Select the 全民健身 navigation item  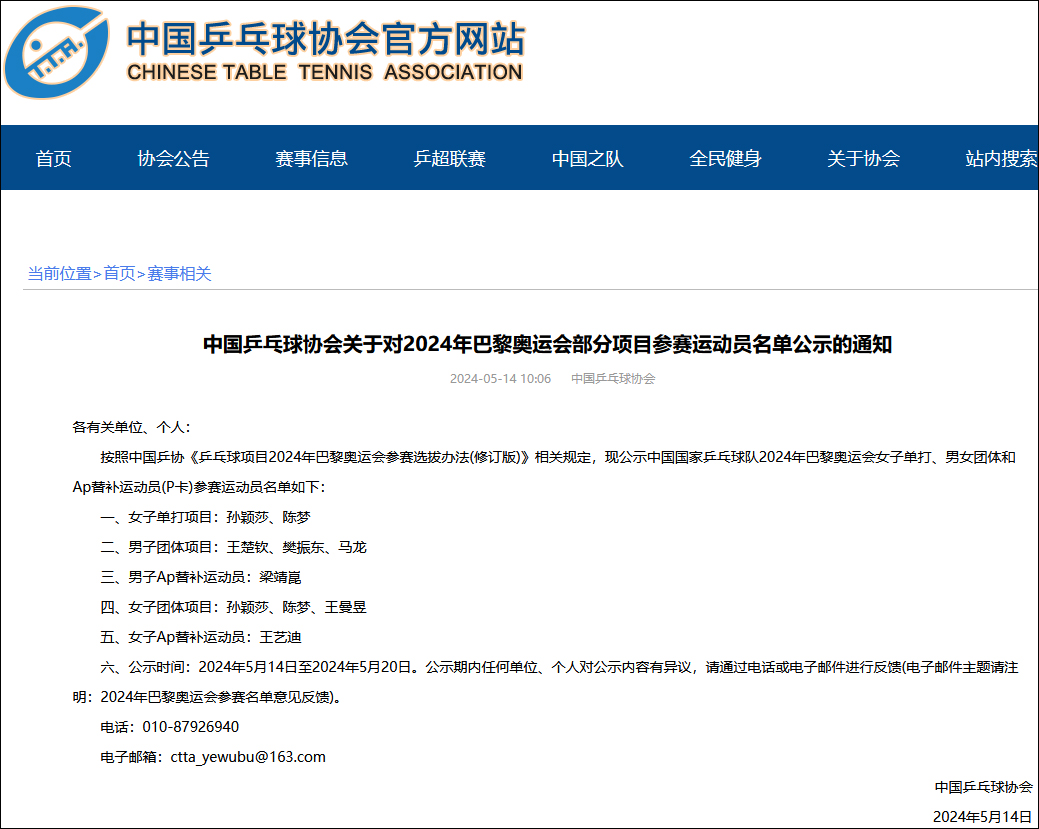click(x=726, y=158)
